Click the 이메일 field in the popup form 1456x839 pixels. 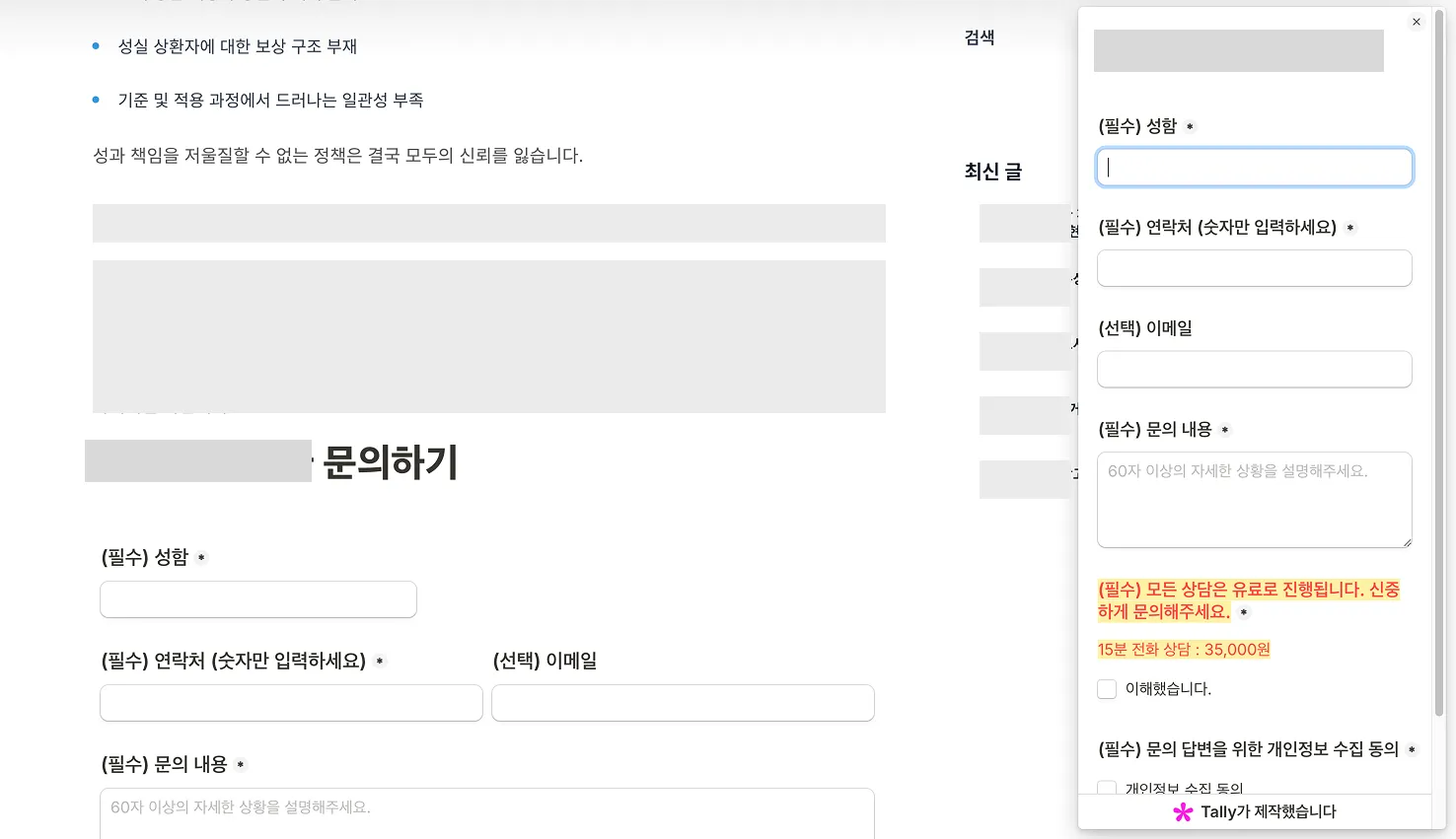click(x=1254, y=369)
